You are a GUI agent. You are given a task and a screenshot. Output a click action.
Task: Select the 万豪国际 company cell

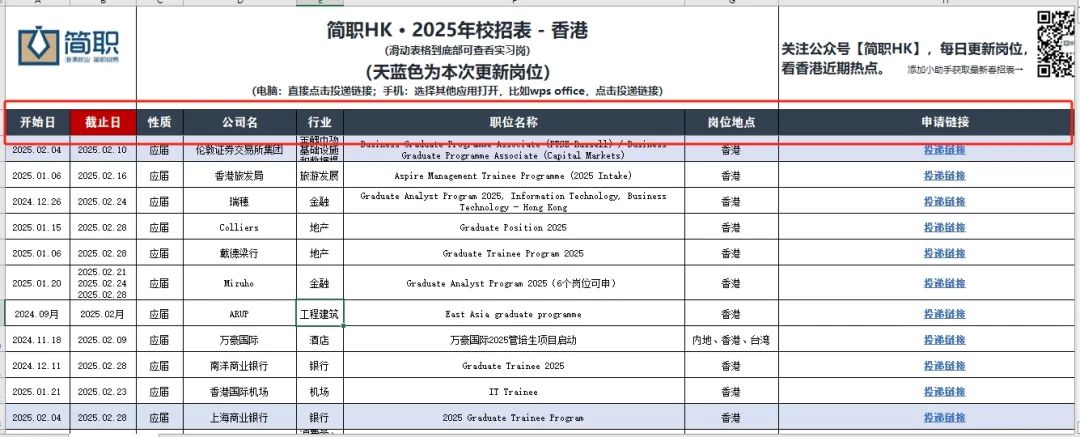240,340
